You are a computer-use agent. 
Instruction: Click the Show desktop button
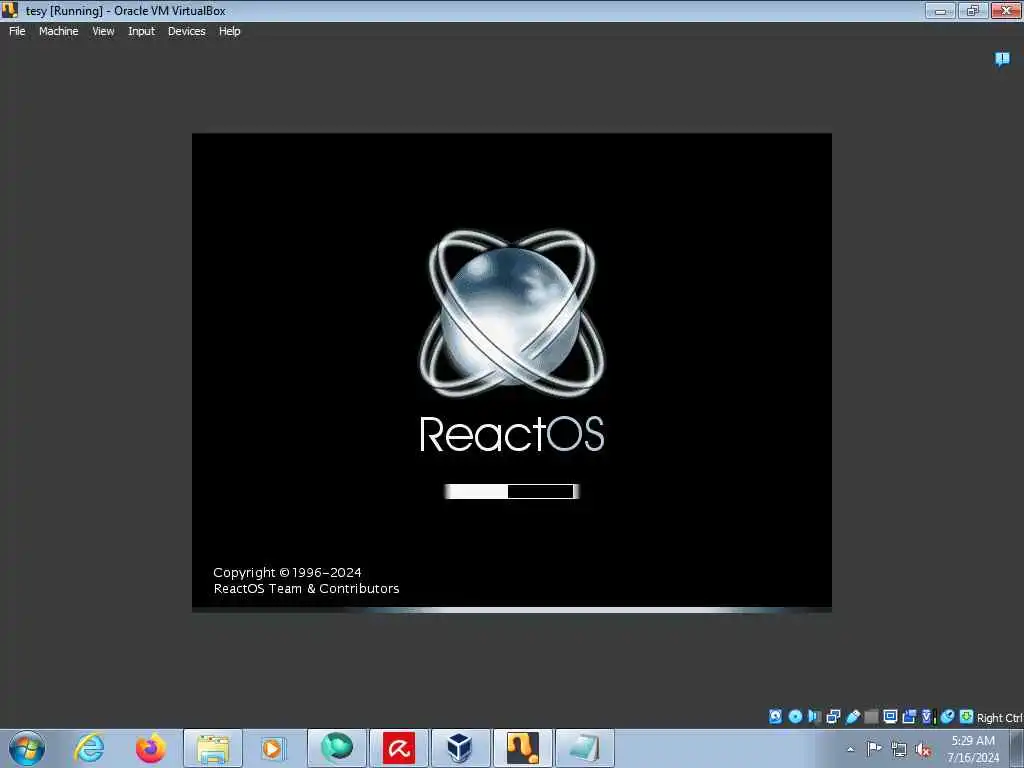click(x=1017, y=748)
